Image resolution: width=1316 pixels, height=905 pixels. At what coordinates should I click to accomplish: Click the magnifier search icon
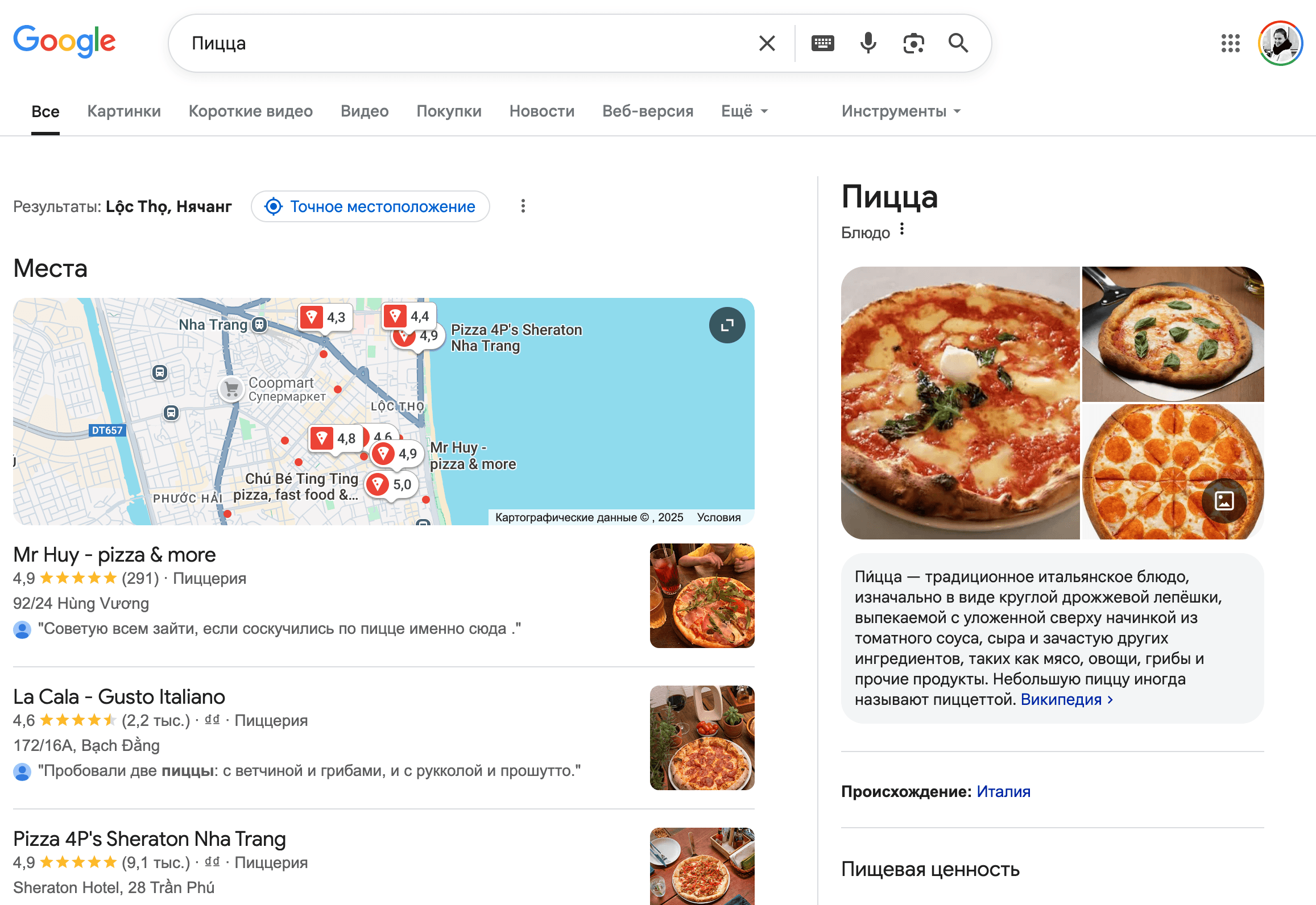[x=958, y=43]
